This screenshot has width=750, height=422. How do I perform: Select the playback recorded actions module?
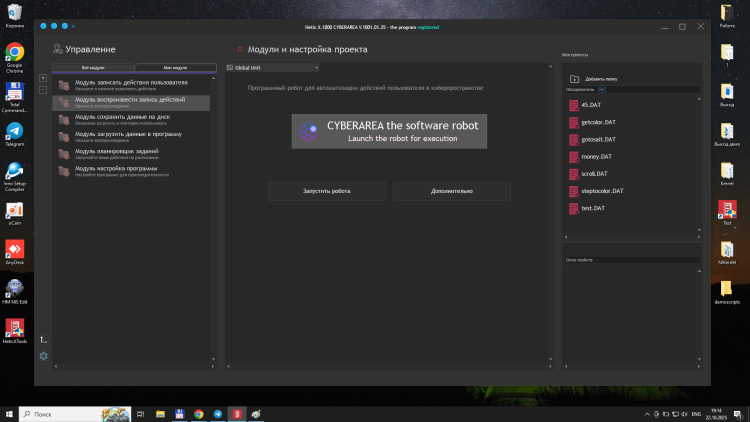(x=130, y=102)
